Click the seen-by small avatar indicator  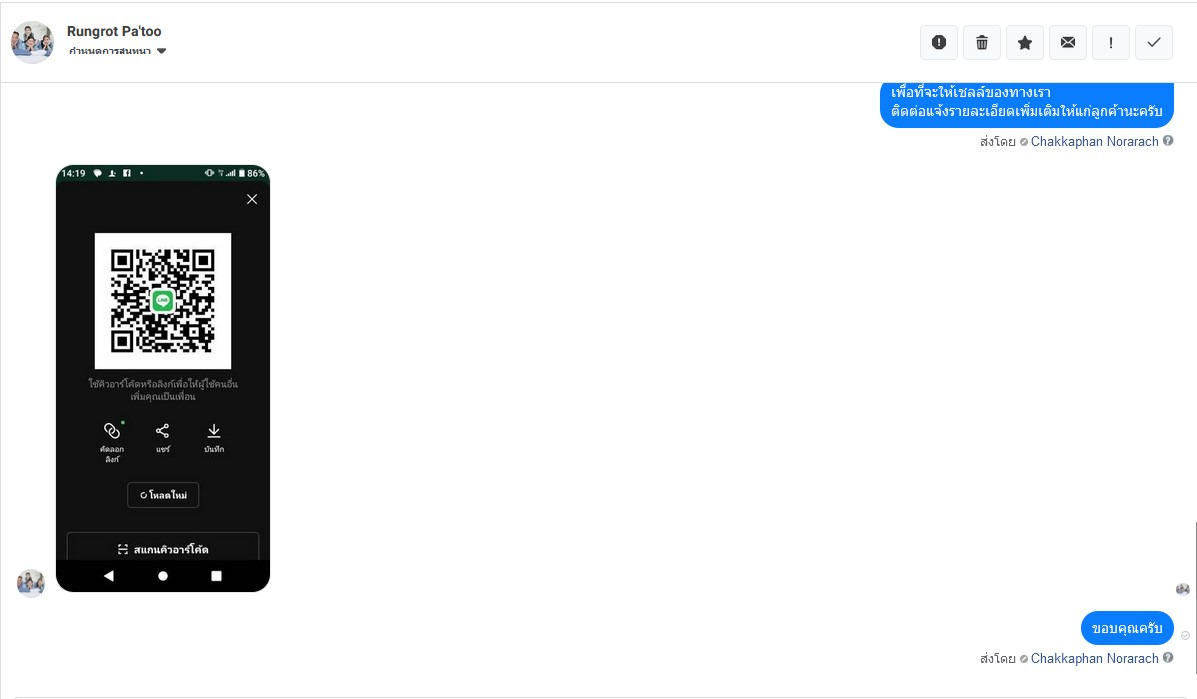pos(1182,589)
